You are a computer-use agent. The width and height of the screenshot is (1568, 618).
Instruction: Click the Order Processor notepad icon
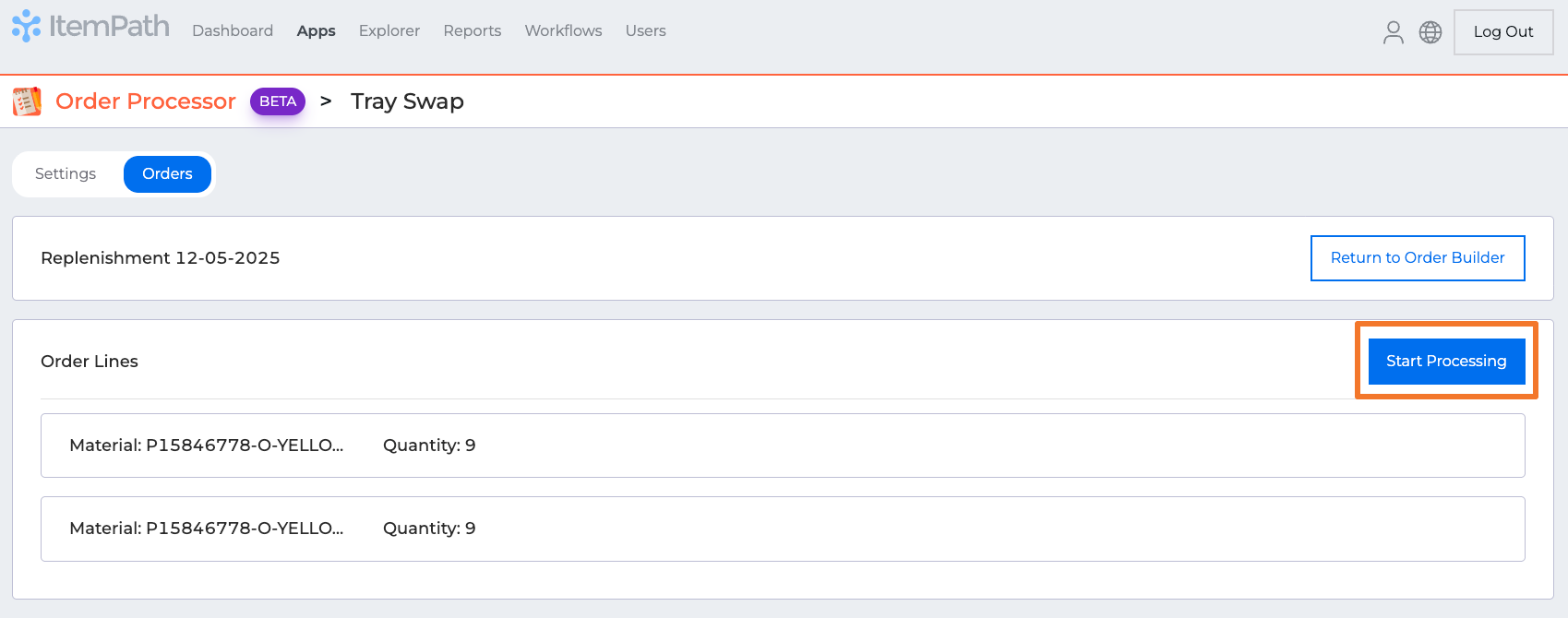(27, 101)
